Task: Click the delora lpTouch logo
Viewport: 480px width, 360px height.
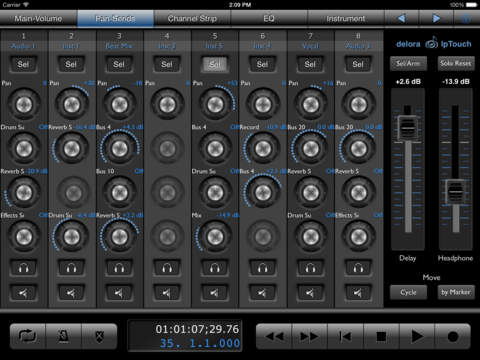Action: click(x=434, y=44)
